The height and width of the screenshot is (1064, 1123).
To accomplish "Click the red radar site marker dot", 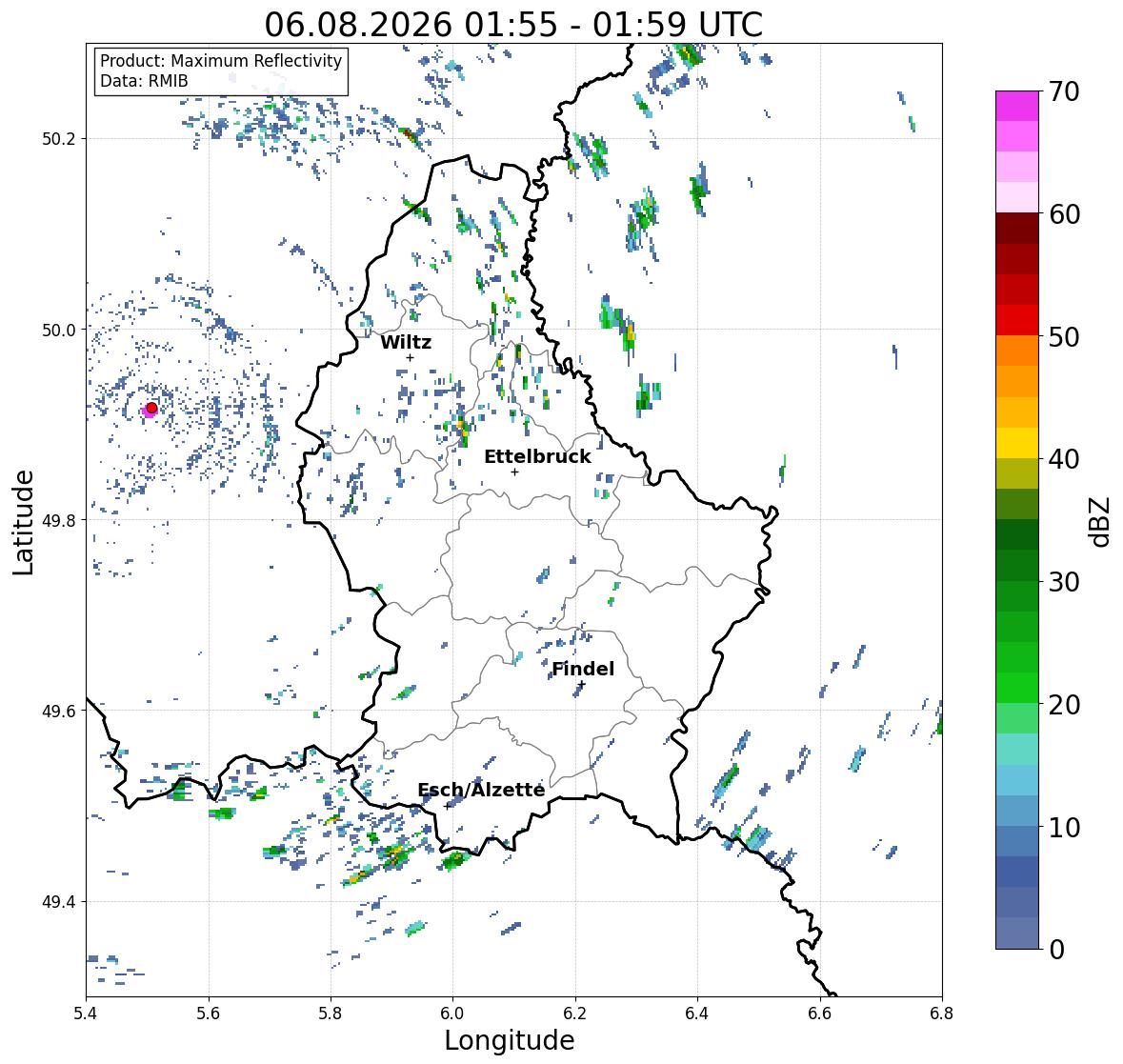I will click(151, 408).
